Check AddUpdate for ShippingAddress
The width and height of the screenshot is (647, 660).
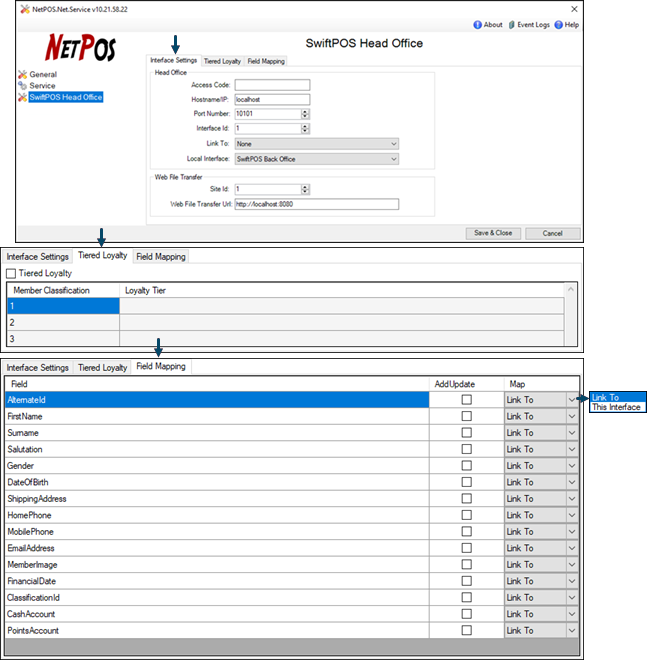pyautogui.click(x=466, y=499)
